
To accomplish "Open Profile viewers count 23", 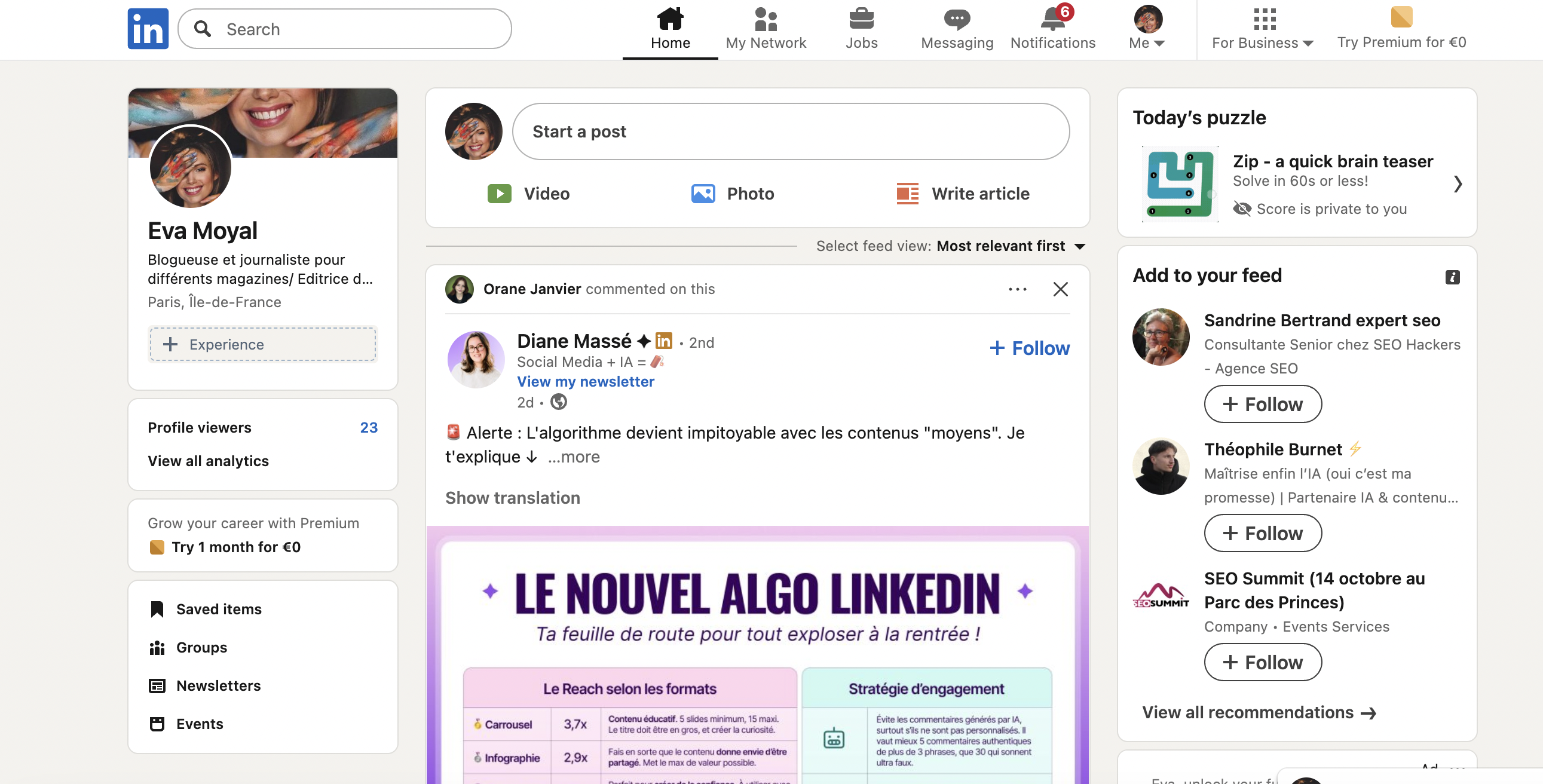I will [368, 428].
